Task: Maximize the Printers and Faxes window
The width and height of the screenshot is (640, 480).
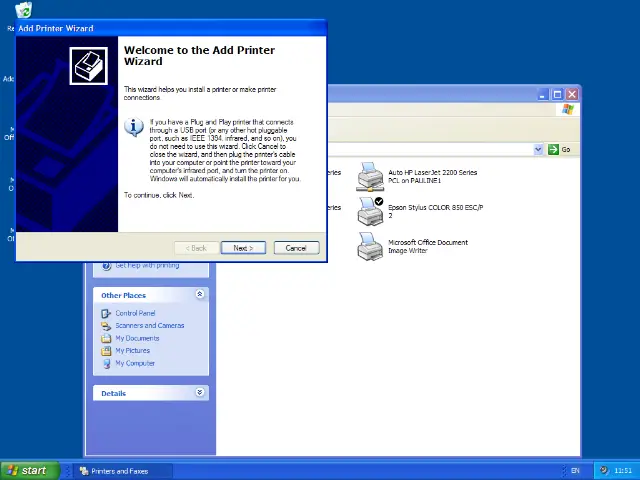Action: (557, 95)
